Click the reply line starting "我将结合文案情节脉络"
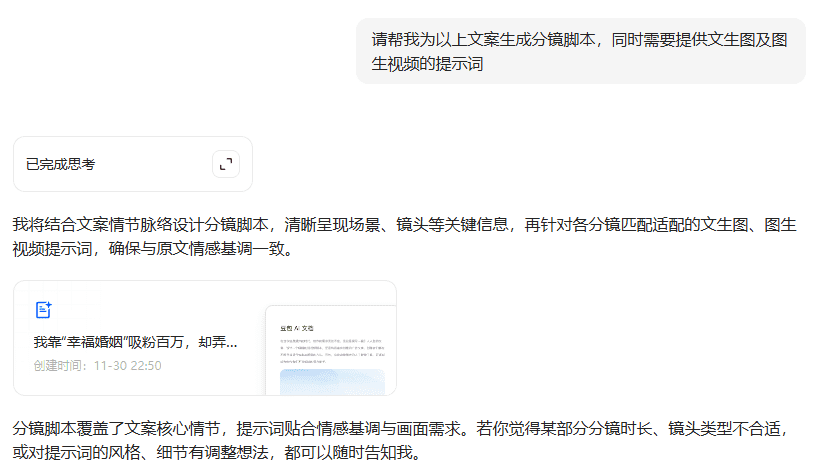Screen dimensions: 813x476 click(400, 225)
